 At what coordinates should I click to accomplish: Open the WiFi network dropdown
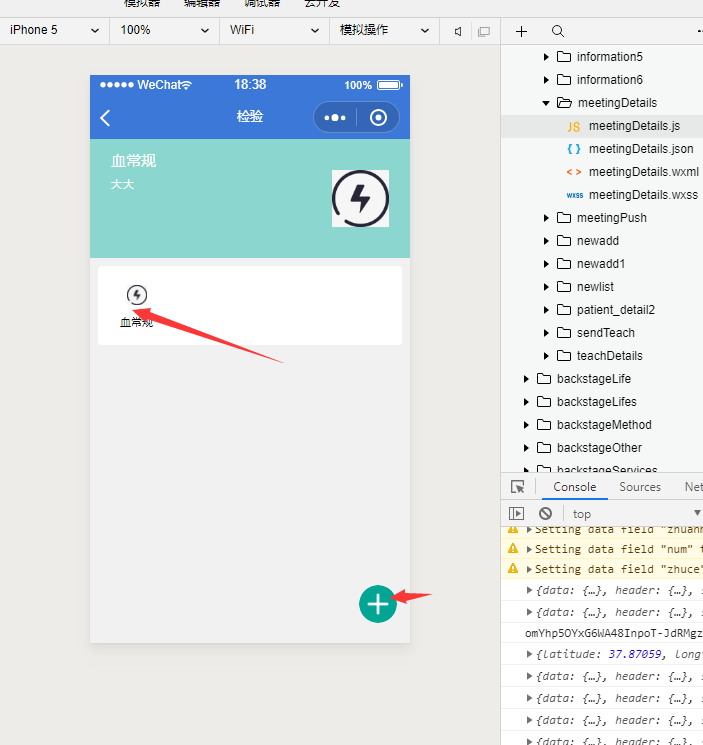tap(274, 30)
